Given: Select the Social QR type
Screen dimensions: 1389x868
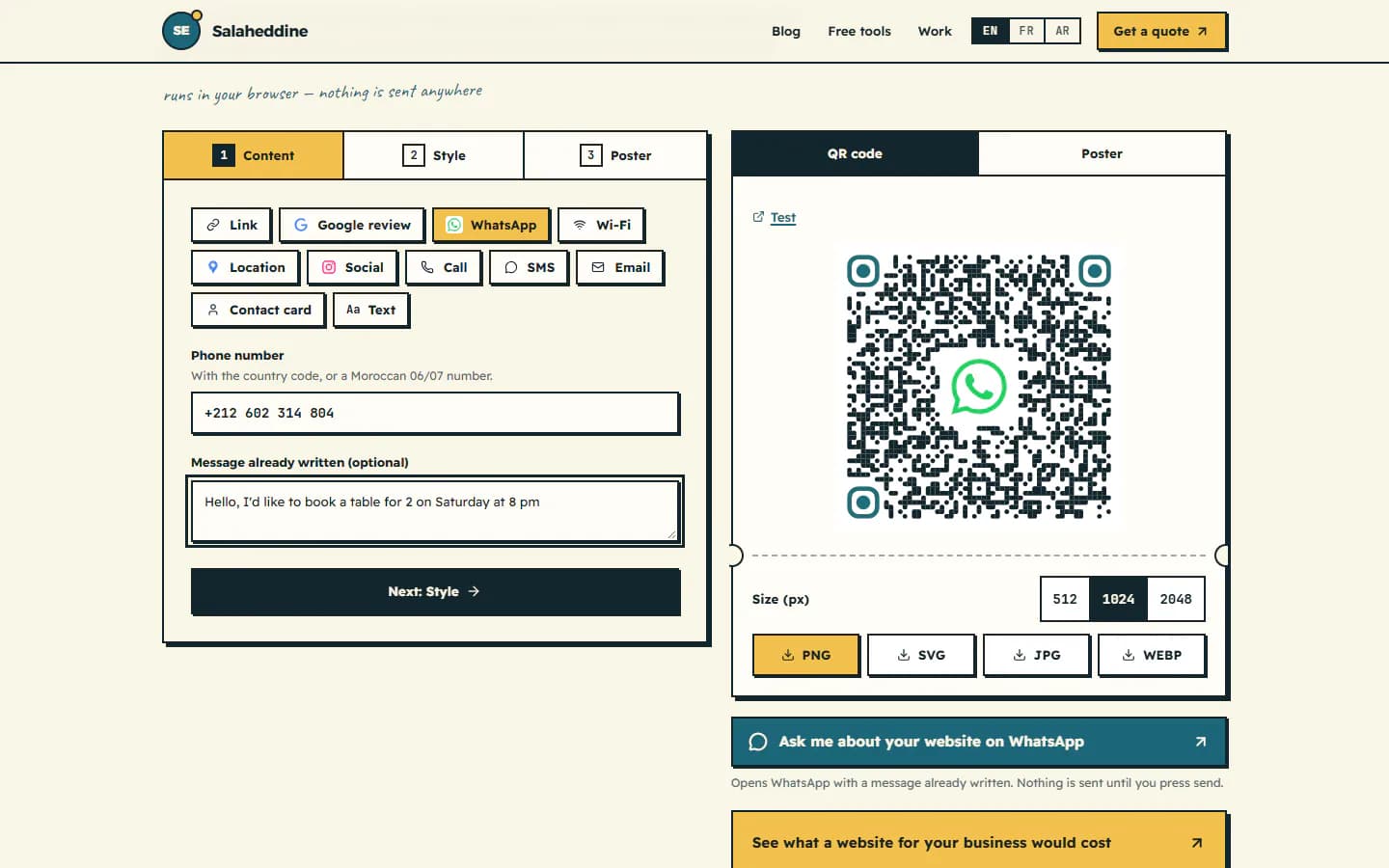Looking at the screenshot, I should 352,267.
